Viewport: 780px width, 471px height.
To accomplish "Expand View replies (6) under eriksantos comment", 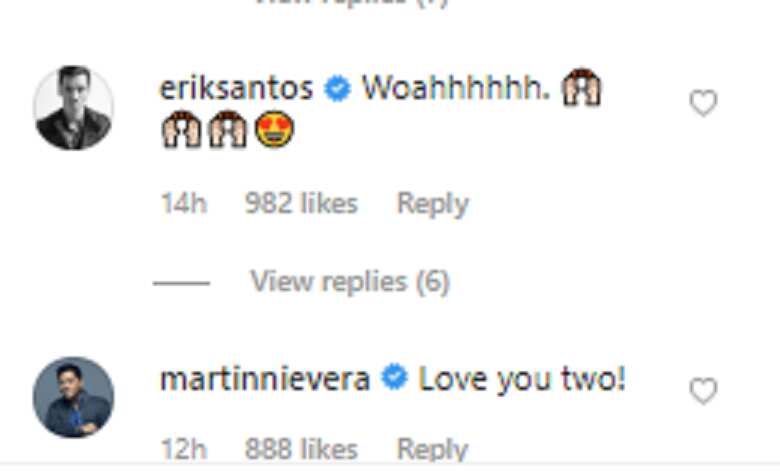I will [x=350, y=282].
